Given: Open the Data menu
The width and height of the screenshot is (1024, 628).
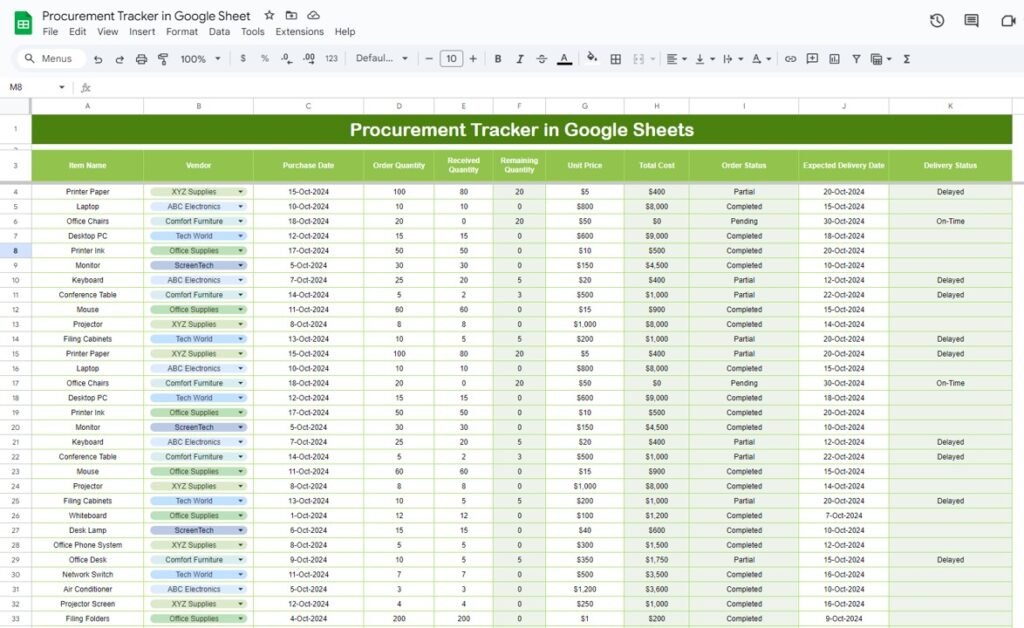Looking at the screenshot, I should (x=222, y=31).
